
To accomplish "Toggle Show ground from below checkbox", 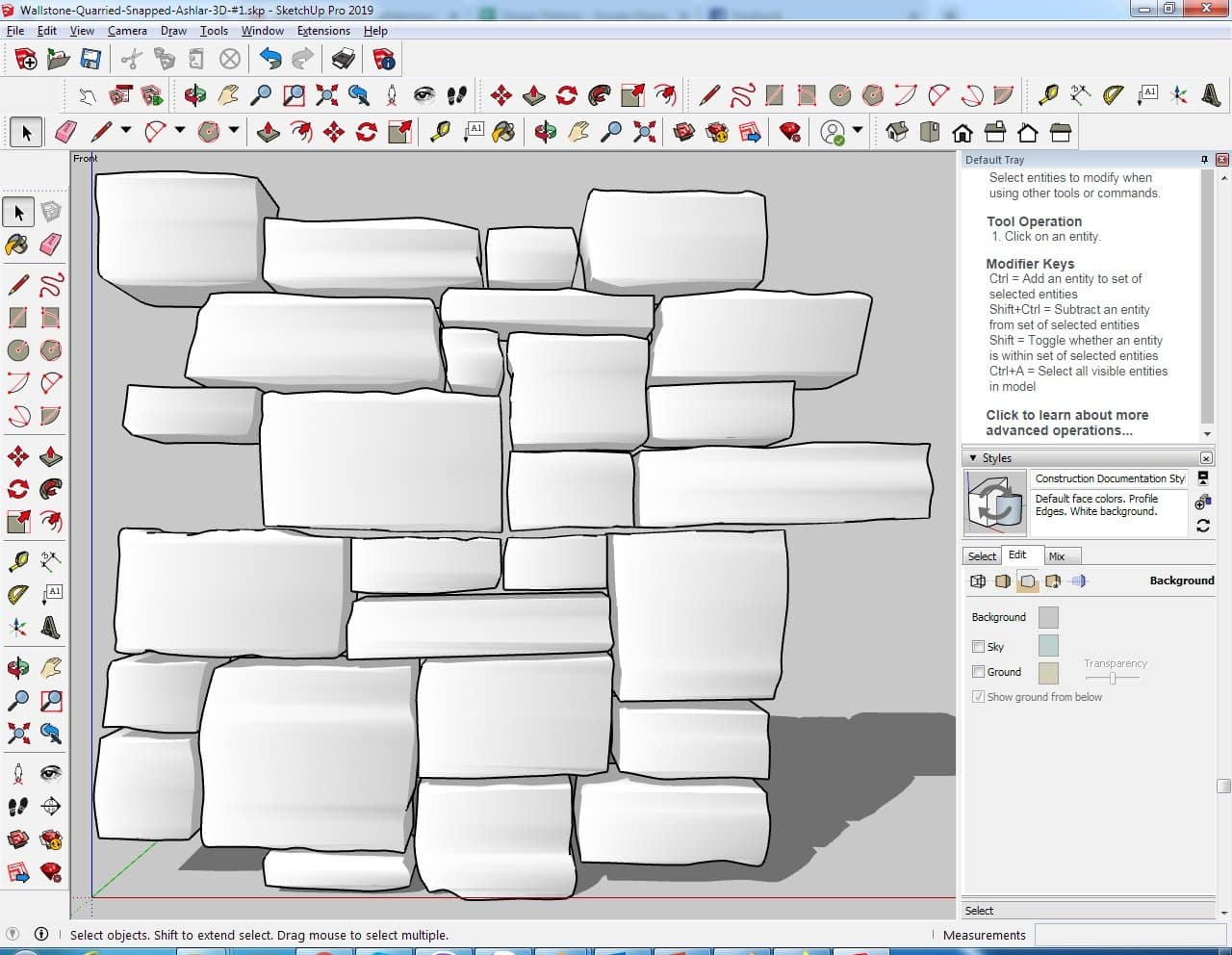I will point(978,697).
